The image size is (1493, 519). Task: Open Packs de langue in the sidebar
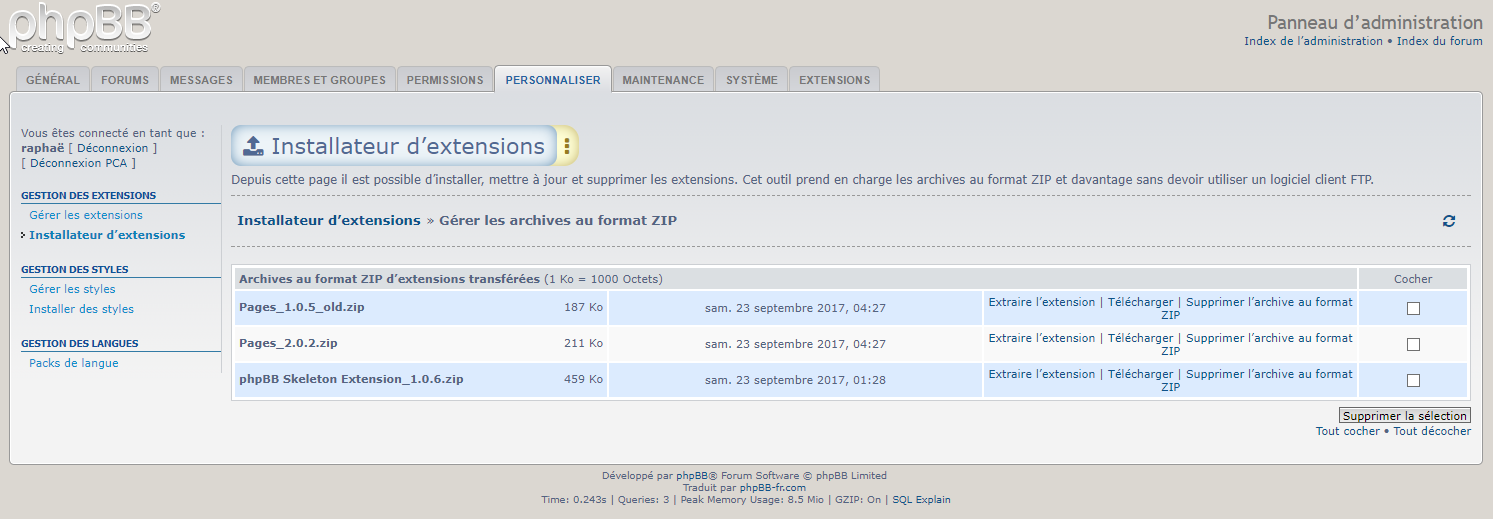[74, 363]
